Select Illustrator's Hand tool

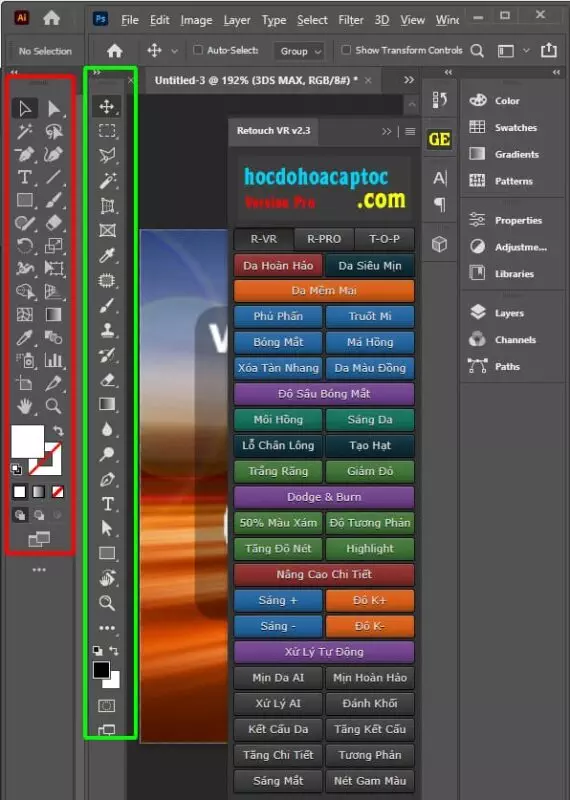pos(24,406)
